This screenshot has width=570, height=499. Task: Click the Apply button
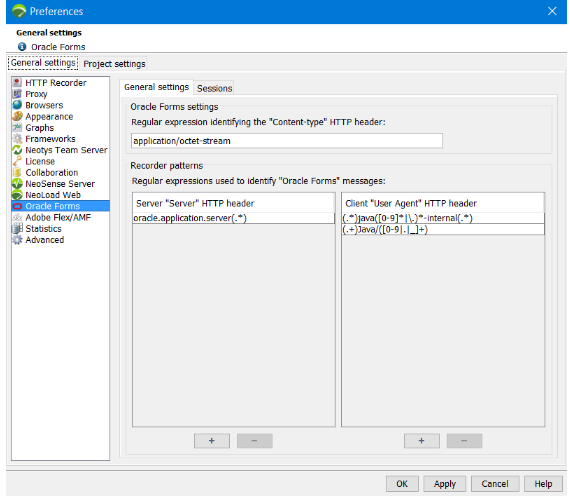point(445,484)
